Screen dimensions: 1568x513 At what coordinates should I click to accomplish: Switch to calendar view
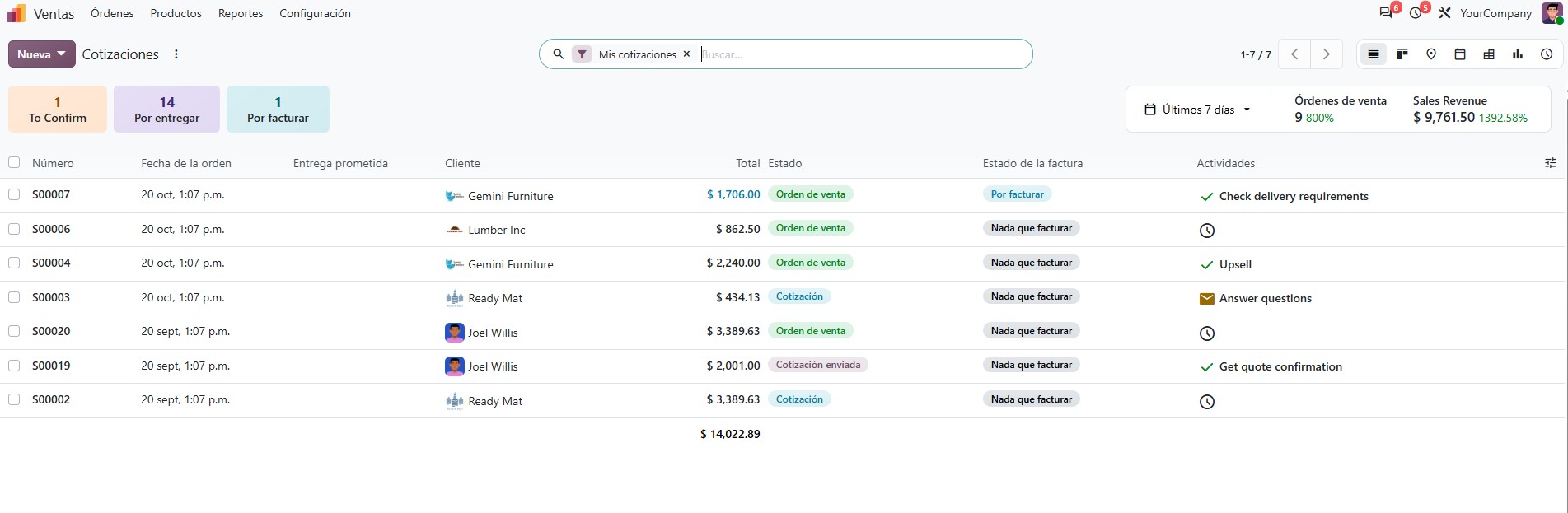1460,54
